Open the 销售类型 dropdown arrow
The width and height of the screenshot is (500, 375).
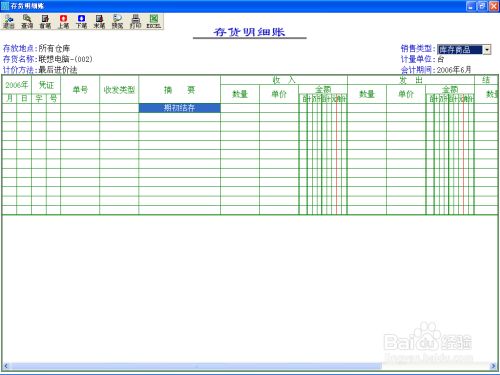pyautogui.click(x=487, y=50)
